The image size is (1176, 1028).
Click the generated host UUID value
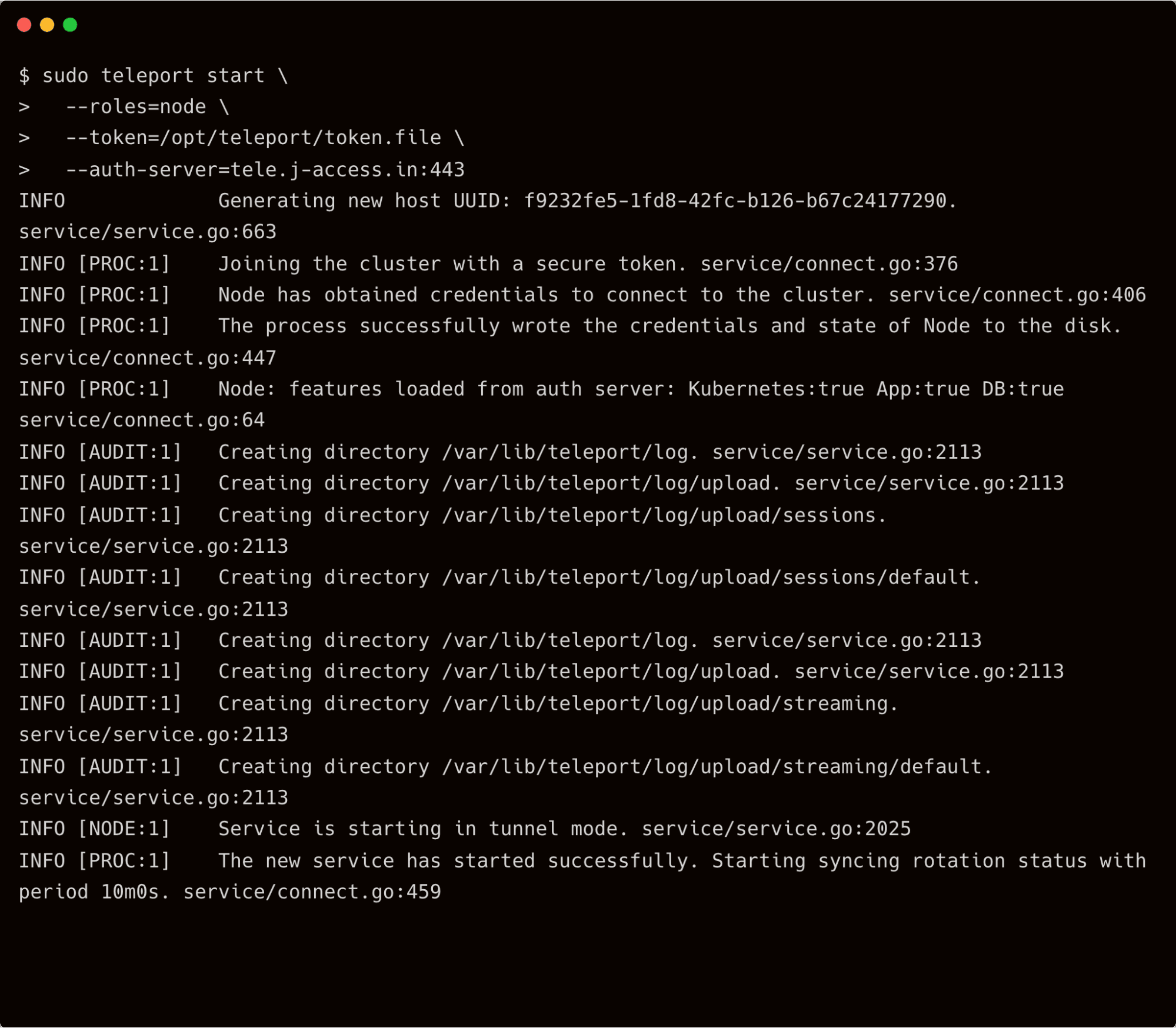pyautogui.click(x=735, y=201)
